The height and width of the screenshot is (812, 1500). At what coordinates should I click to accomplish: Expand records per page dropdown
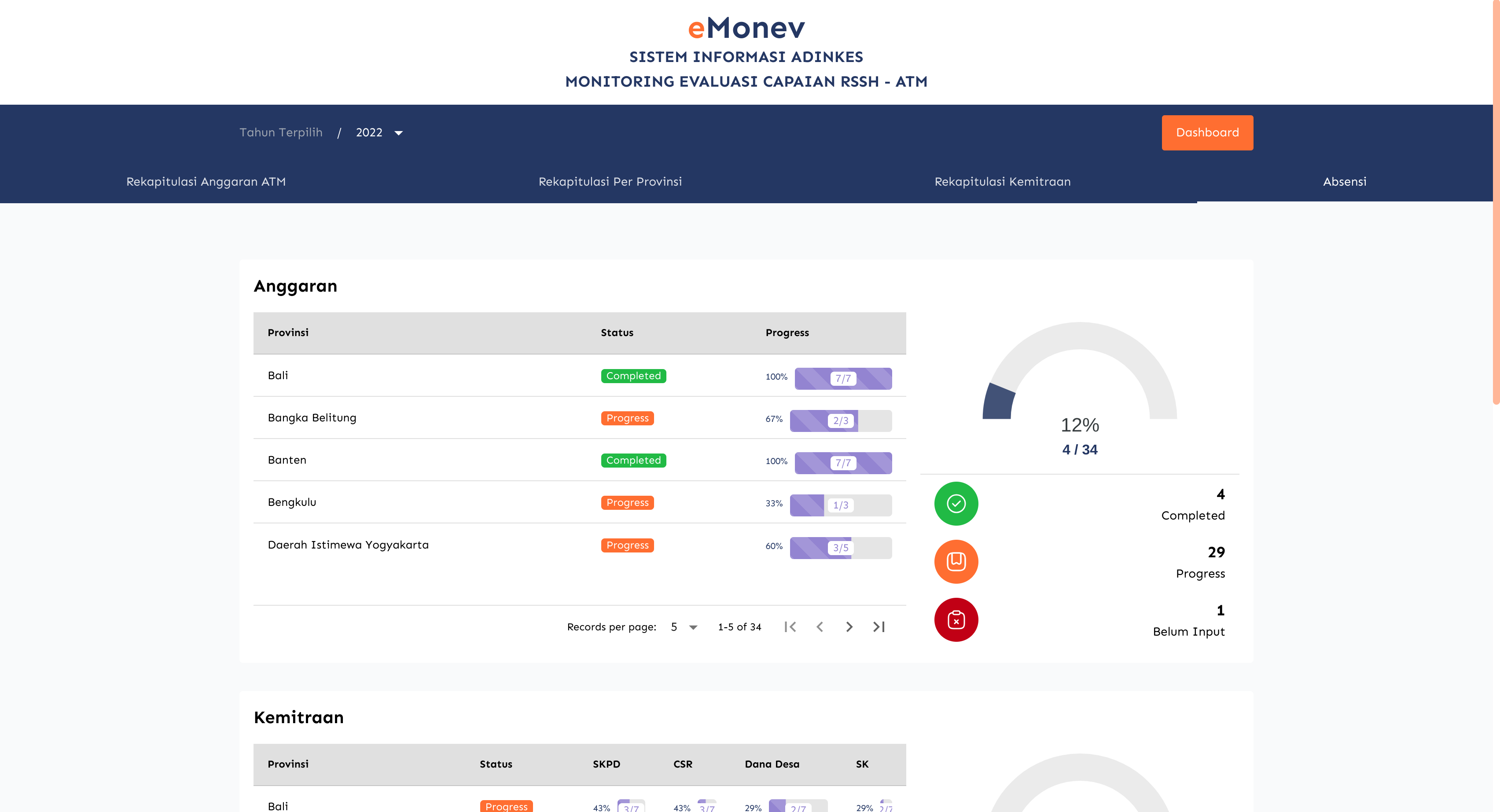point(684,627)
